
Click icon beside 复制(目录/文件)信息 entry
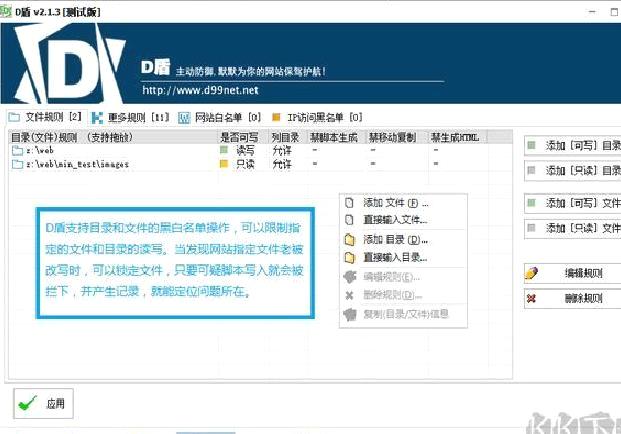(x=350, y=315)
